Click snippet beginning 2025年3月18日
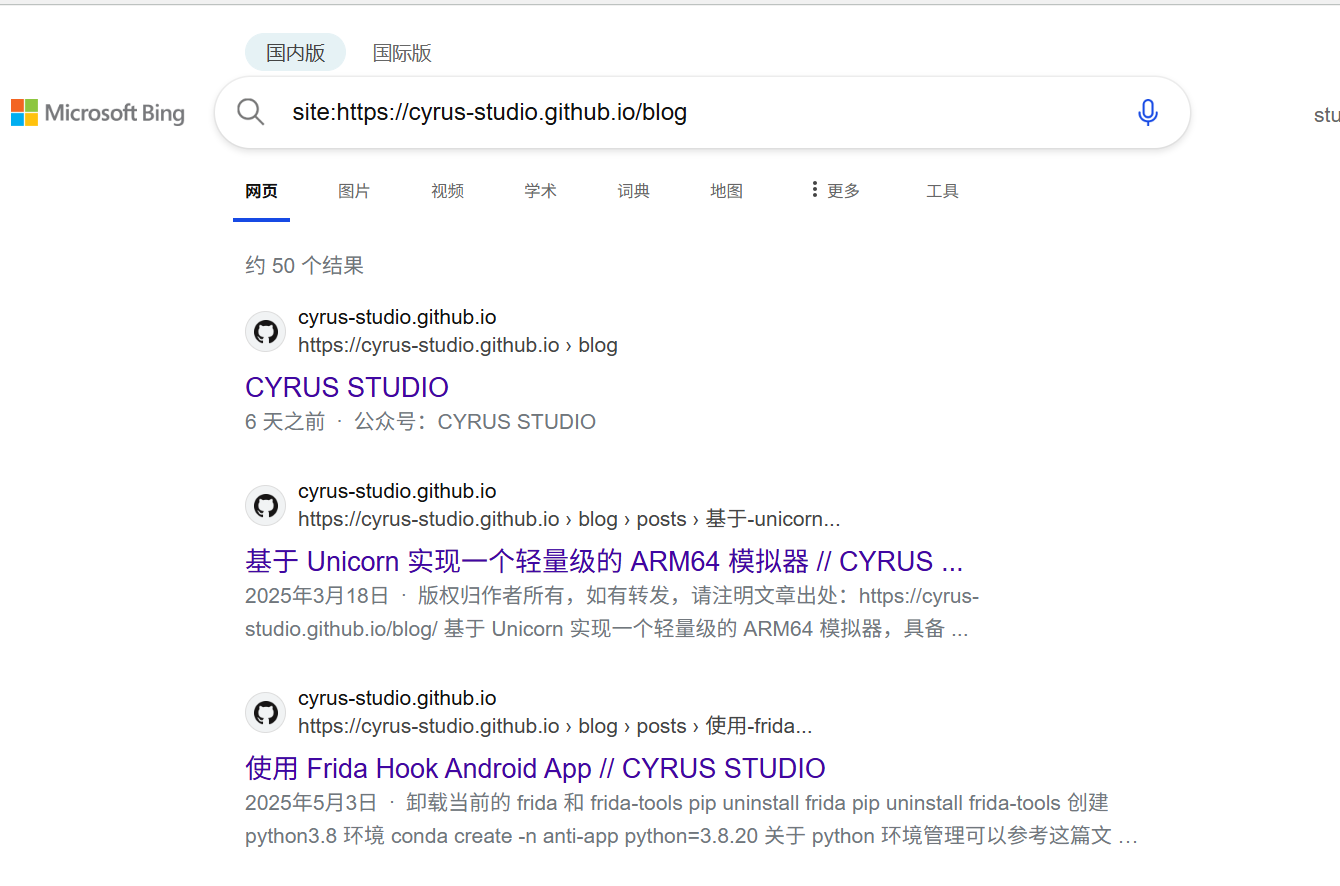Image resolution: width=1340 pixels, height=886 pixels. (x=612, y=613)
